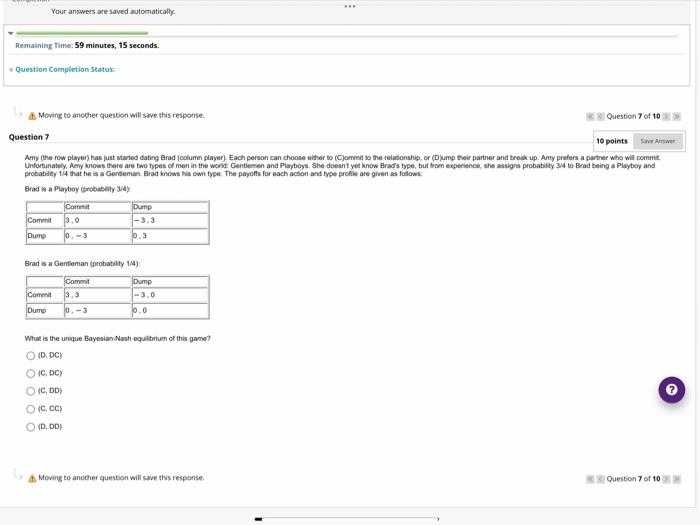Go to previous question using bottom navigation
The height and width of the screenshot is (525, 700).
pos(600,479)
